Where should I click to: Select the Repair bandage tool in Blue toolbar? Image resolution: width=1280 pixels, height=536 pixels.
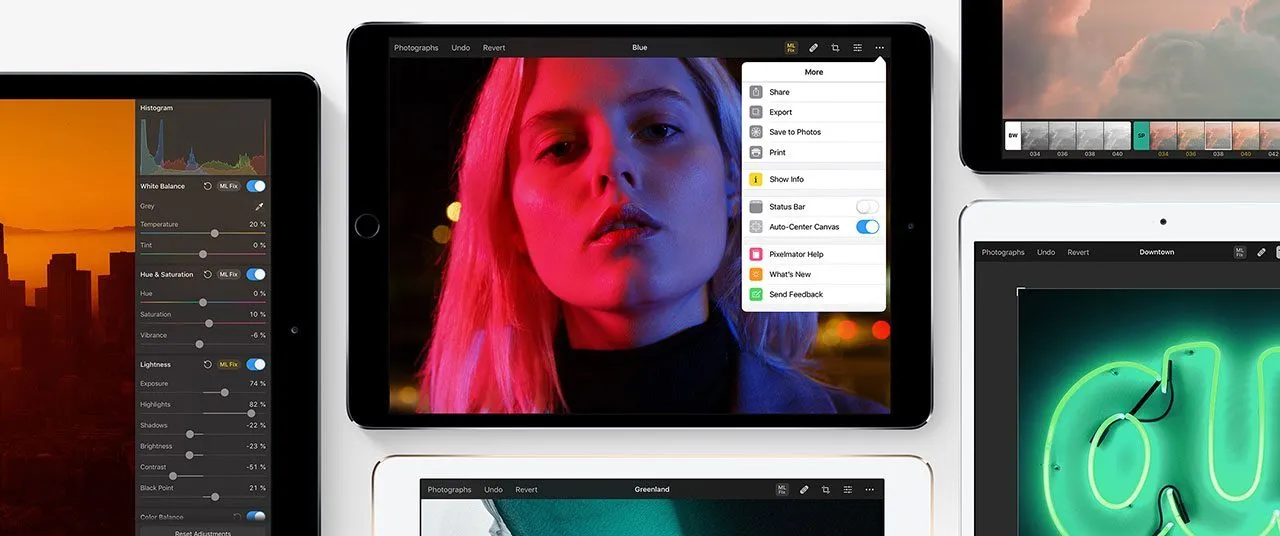814,47
